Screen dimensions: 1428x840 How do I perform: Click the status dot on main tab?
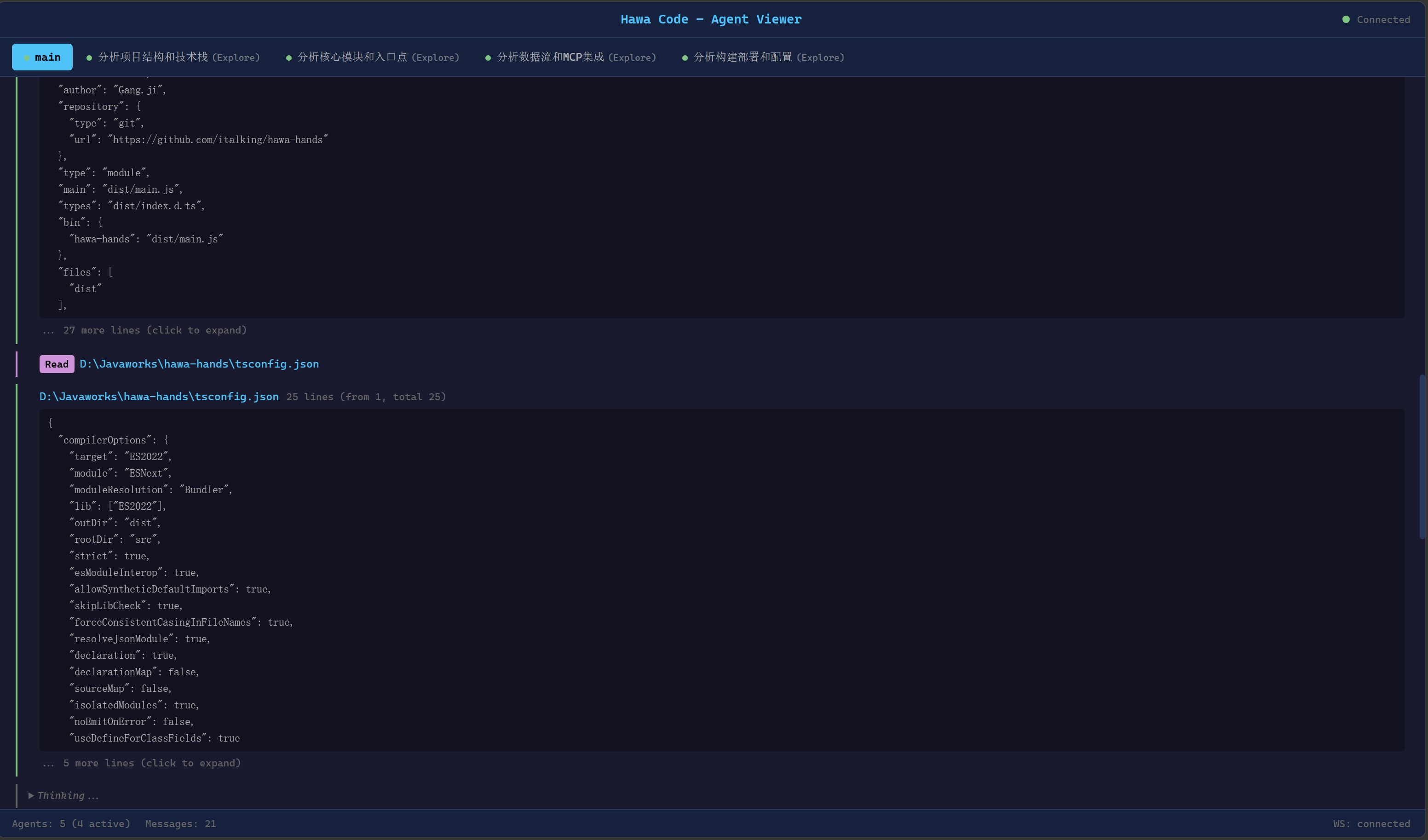click(x=27, y=58)
